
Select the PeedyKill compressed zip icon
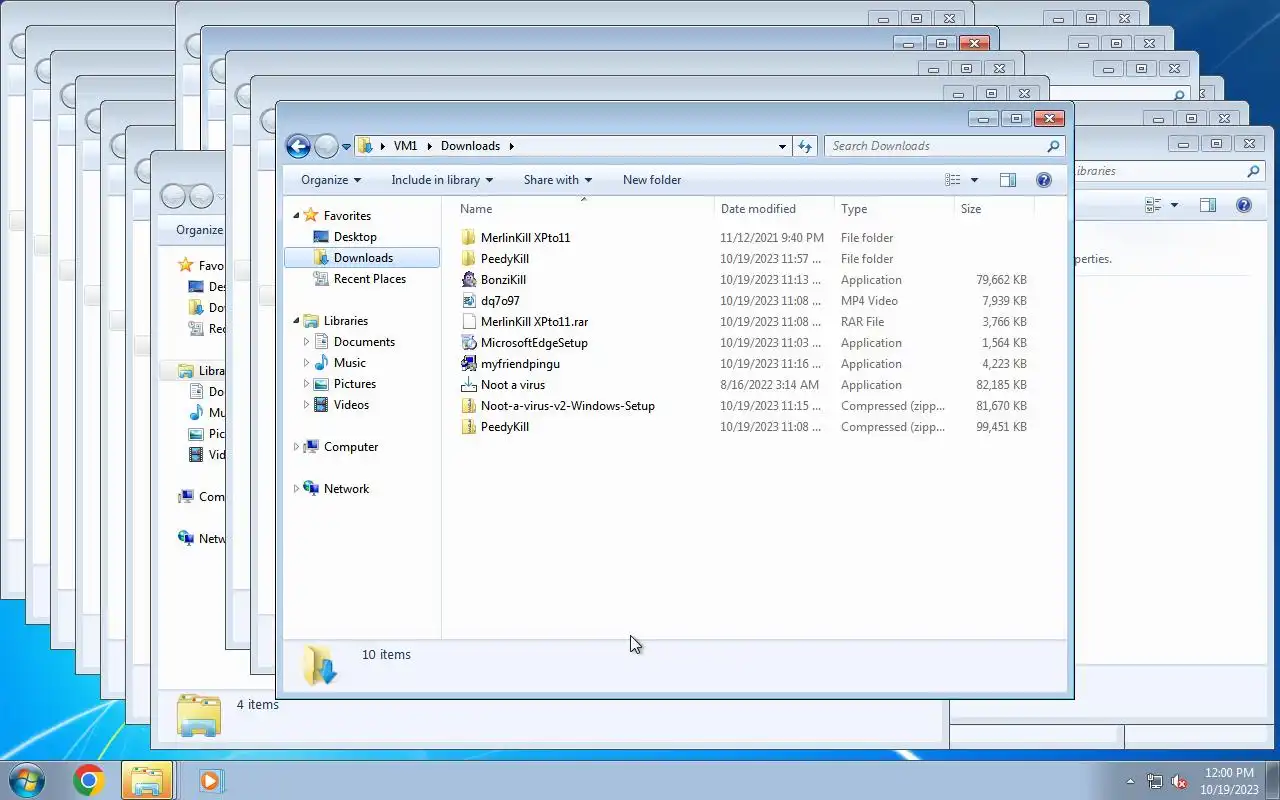coord(469,427)
